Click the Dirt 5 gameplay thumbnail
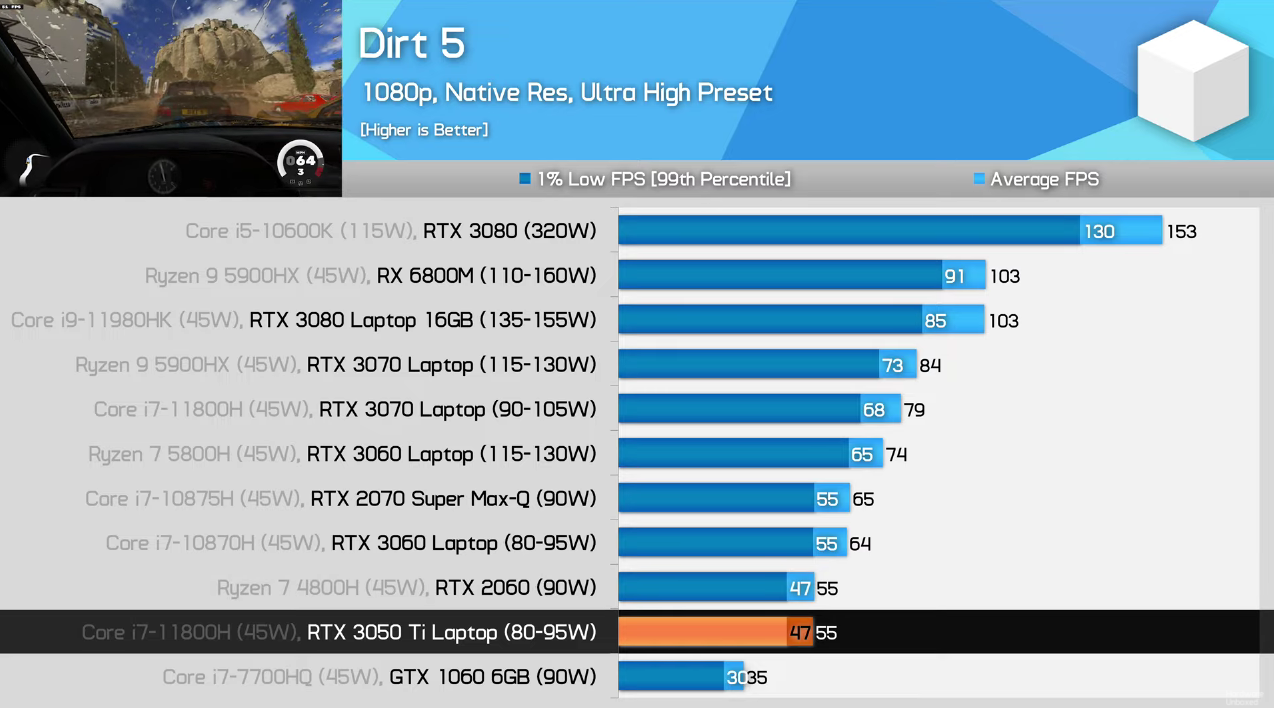1274x708 pixels. point(171,98)
